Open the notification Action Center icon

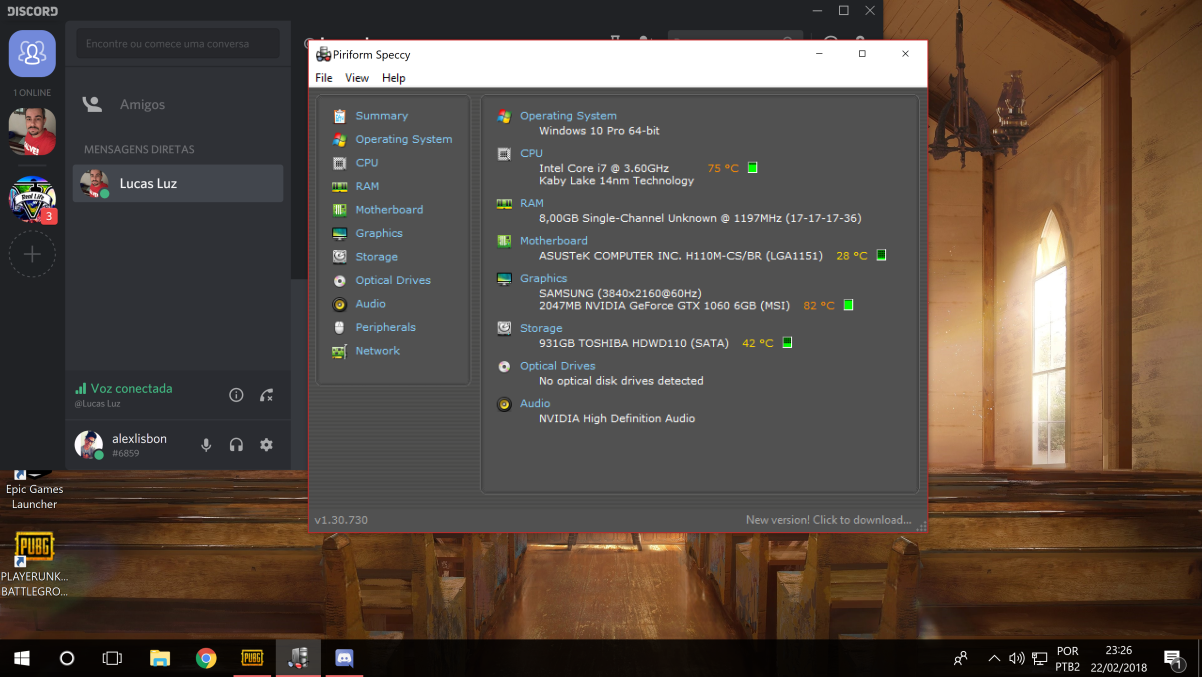pos(1173,658)
